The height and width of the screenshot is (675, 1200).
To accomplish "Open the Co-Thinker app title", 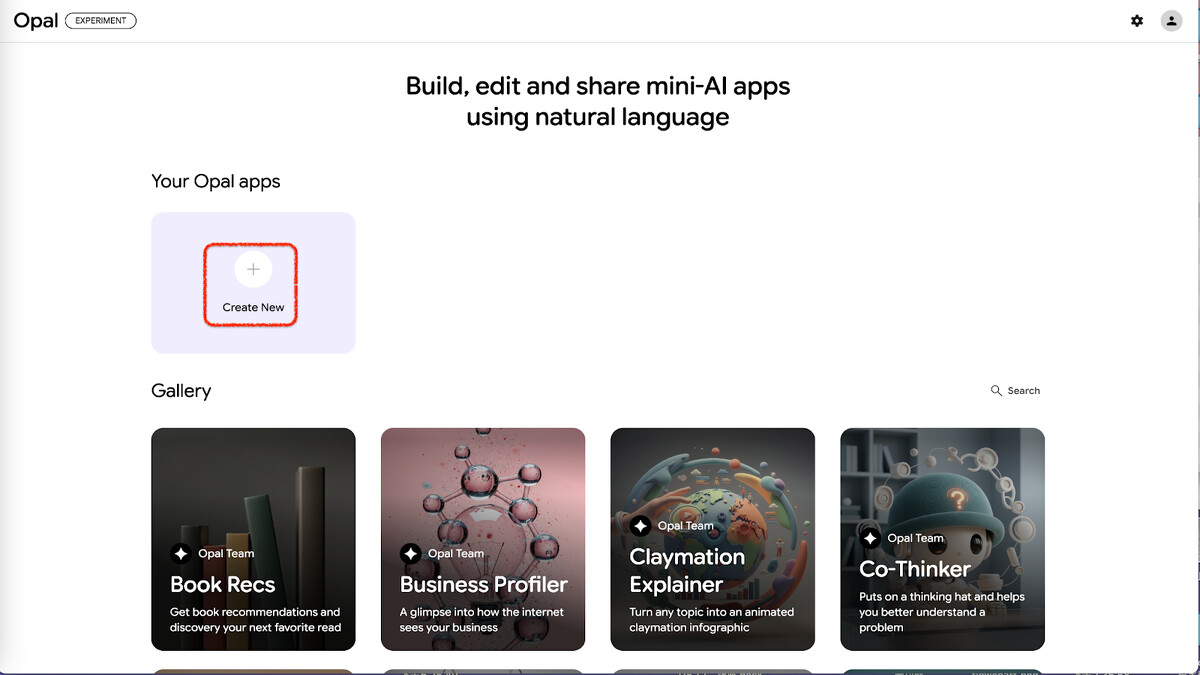I will pyautogui.click(x=915, y=569).
